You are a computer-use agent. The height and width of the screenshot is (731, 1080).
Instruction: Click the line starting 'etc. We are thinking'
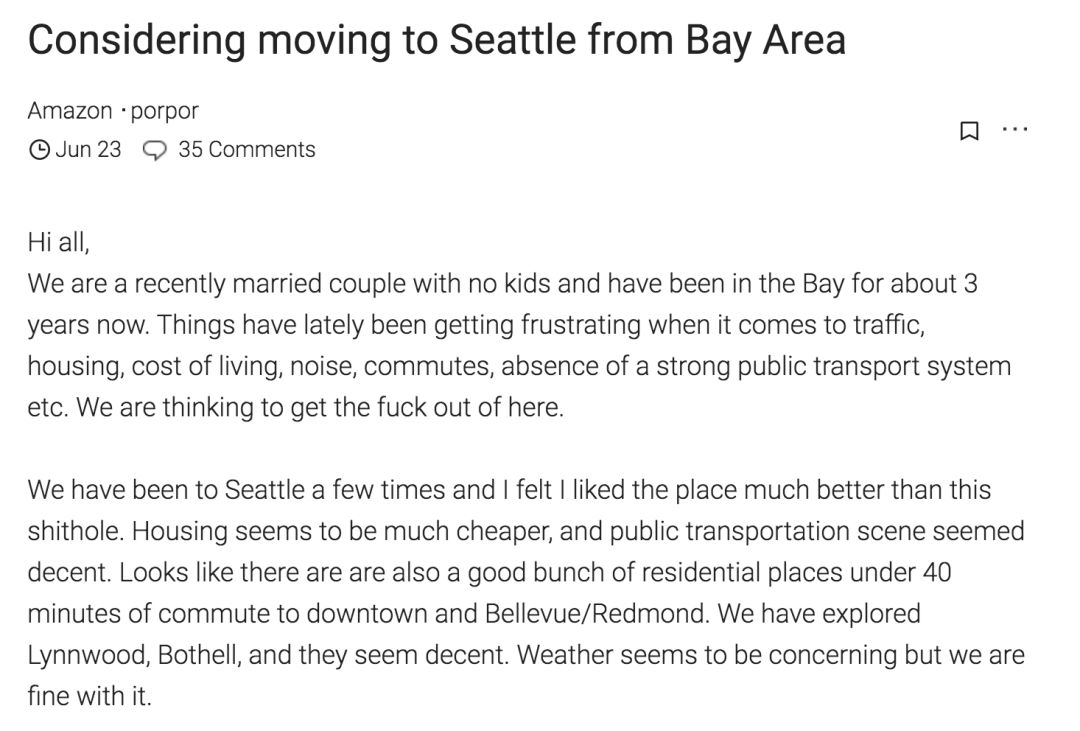coord(295,408)
